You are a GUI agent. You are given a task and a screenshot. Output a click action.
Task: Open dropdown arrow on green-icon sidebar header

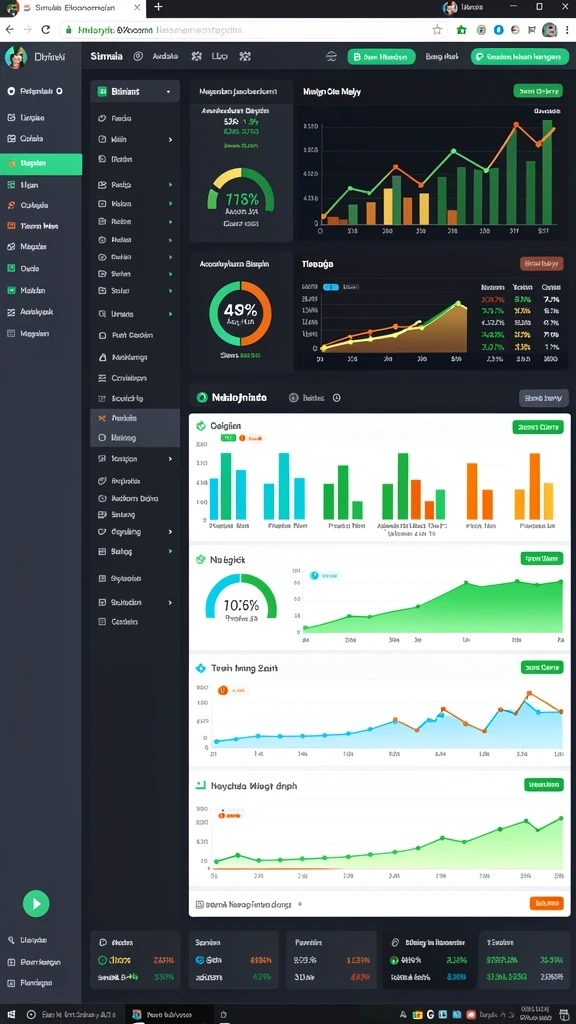pyautogui.click(x=168, y=92)
